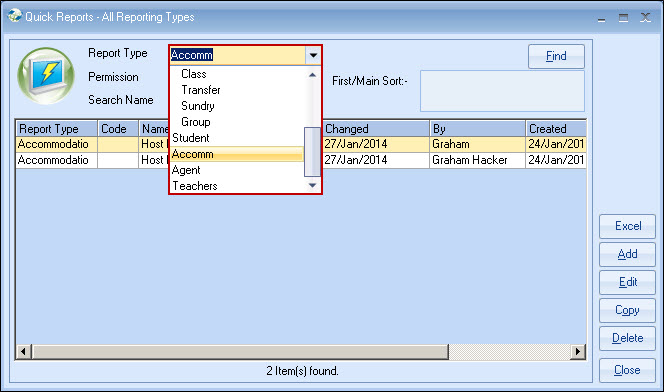Sort by the Report Type column header
The height and width of the screenshot is (392, 664).
57,129
